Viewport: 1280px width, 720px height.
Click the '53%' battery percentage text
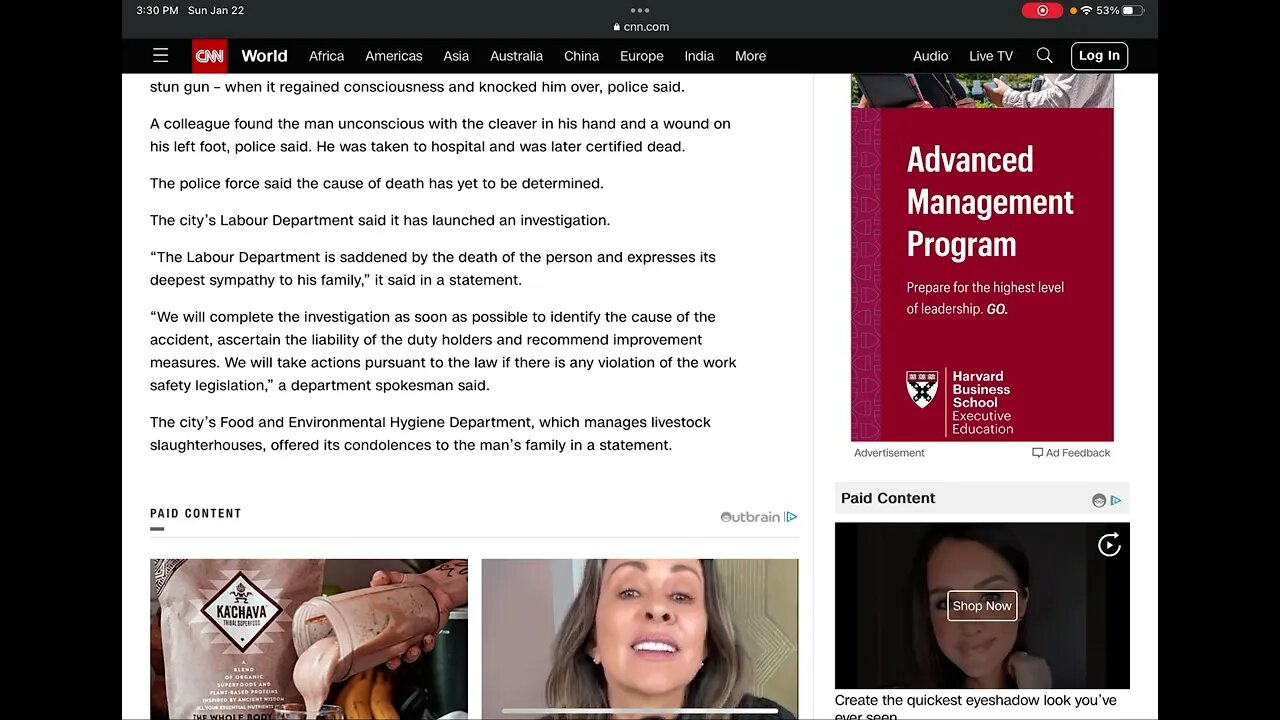[x=1108, y=10]
